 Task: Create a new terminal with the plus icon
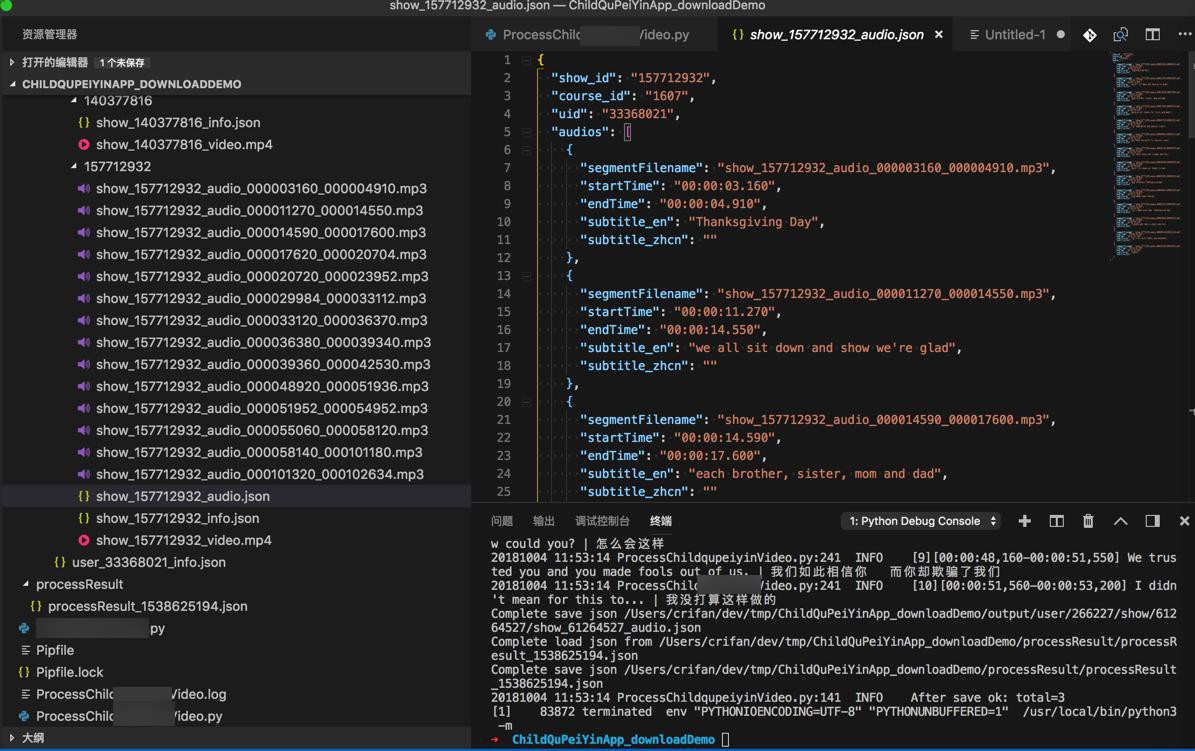1024,521
